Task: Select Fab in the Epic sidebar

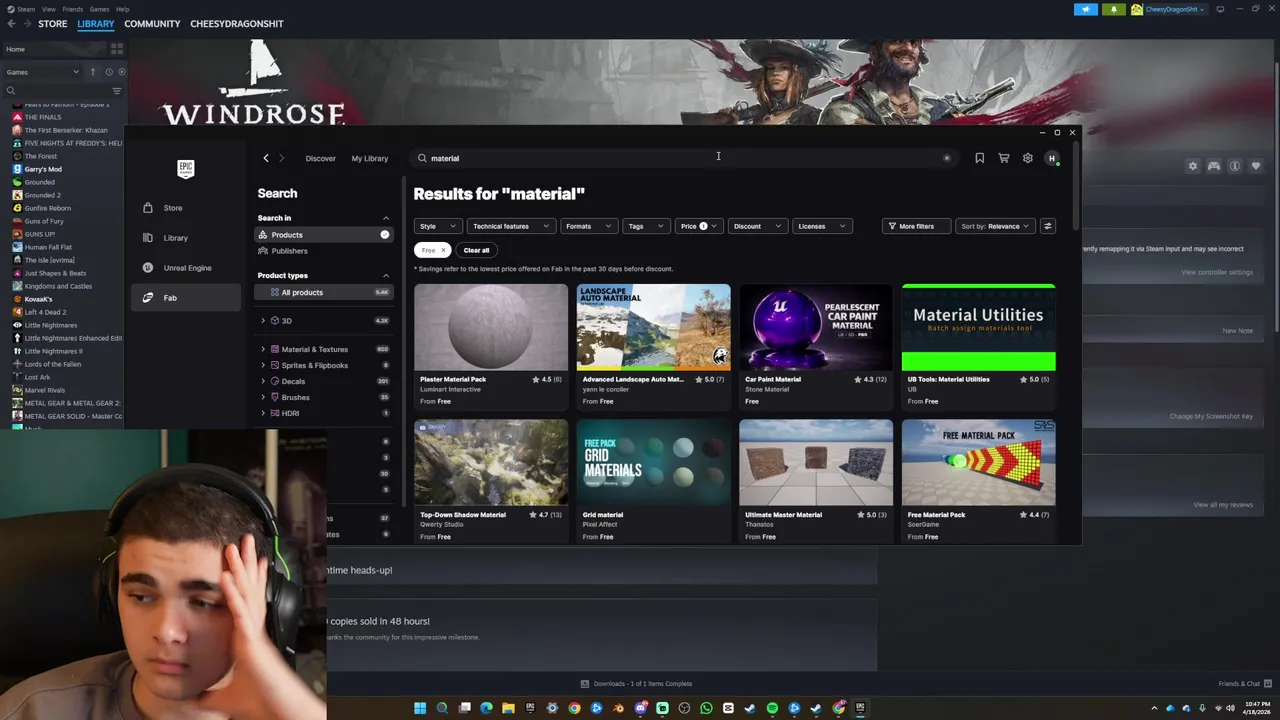Action: [x=186, y=298]
